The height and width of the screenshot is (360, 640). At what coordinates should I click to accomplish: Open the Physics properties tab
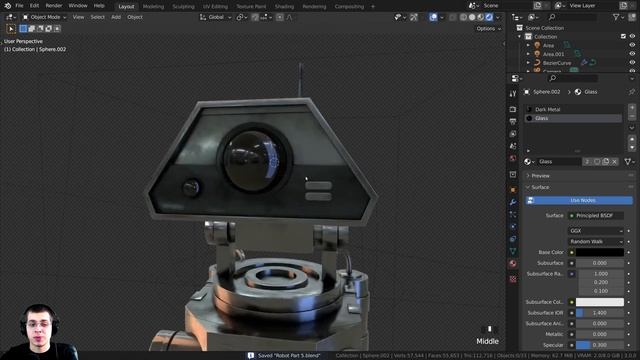513,227
